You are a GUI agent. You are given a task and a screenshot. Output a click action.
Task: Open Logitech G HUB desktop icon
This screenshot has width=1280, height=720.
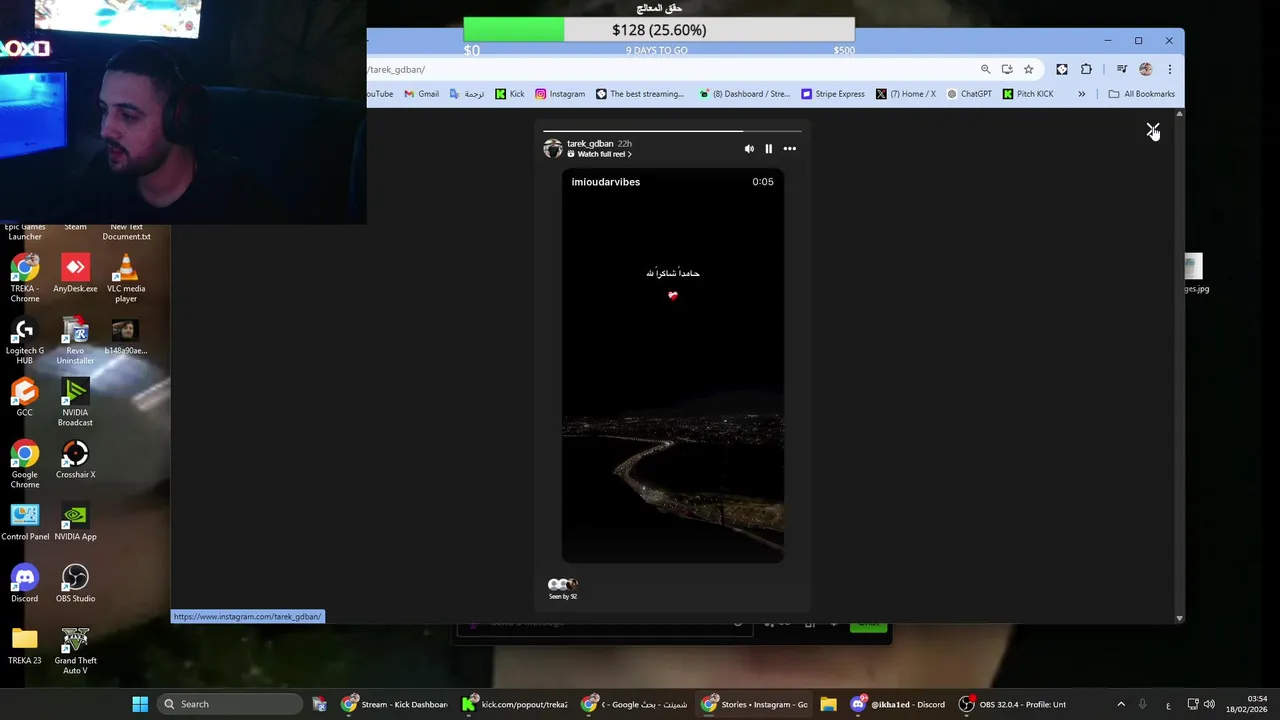pyautogui.click(x=25, y=340)
